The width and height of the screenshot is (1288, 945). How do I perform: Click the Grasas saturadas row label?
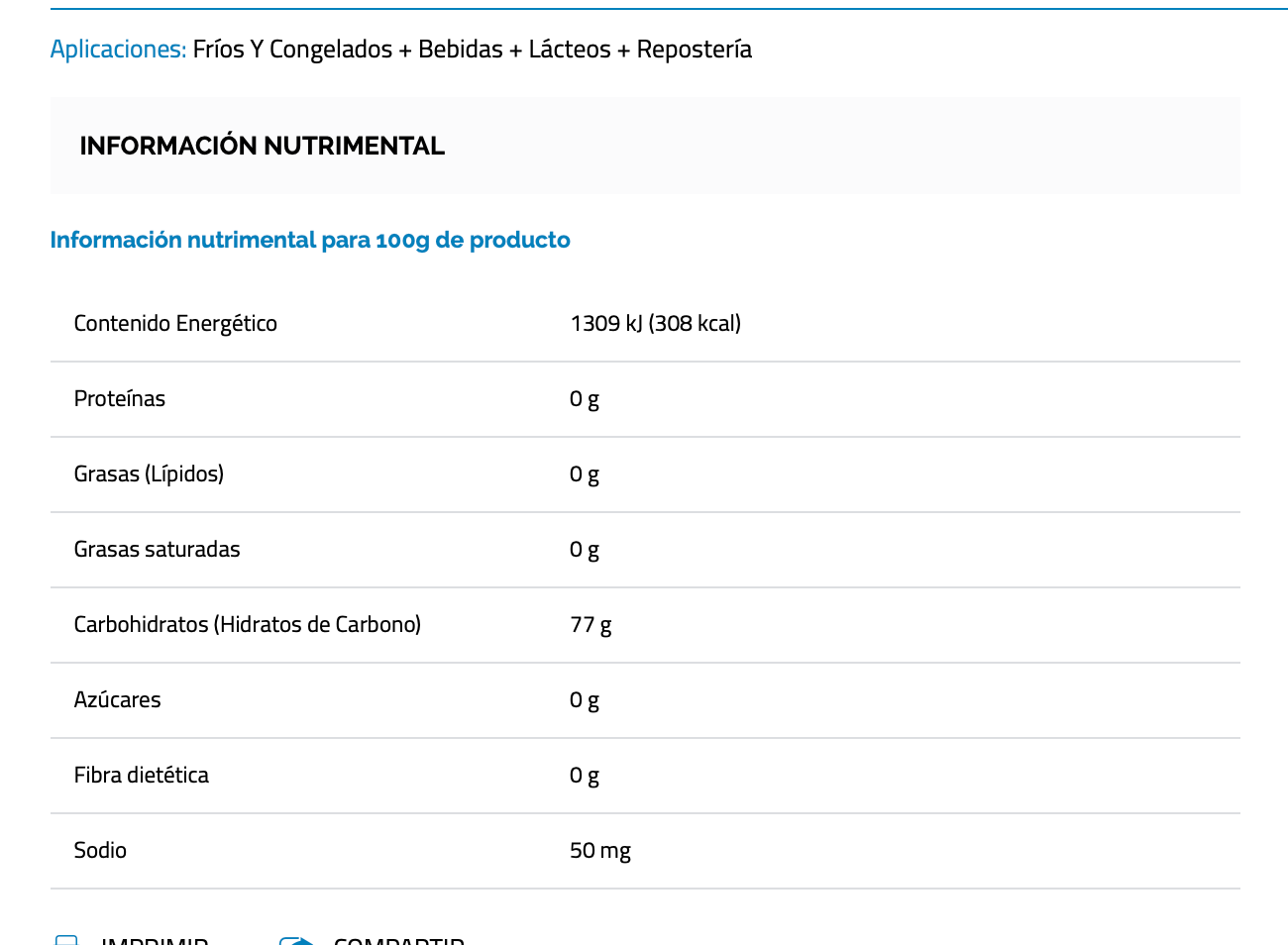click(157, 550)
